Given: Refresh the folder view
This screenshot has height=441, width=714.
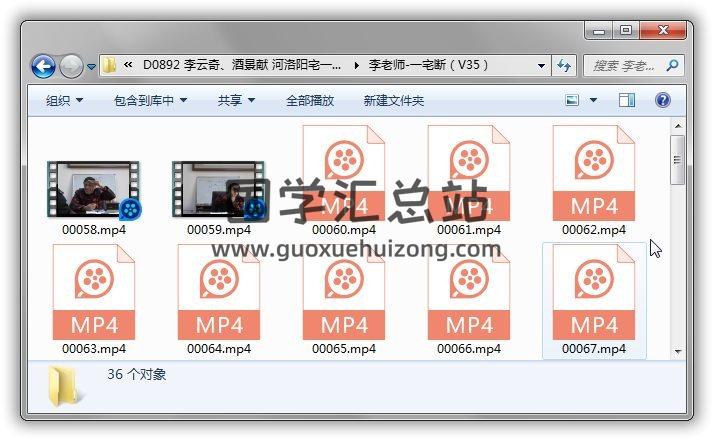Looking at the screenshot, I should 564,66.
